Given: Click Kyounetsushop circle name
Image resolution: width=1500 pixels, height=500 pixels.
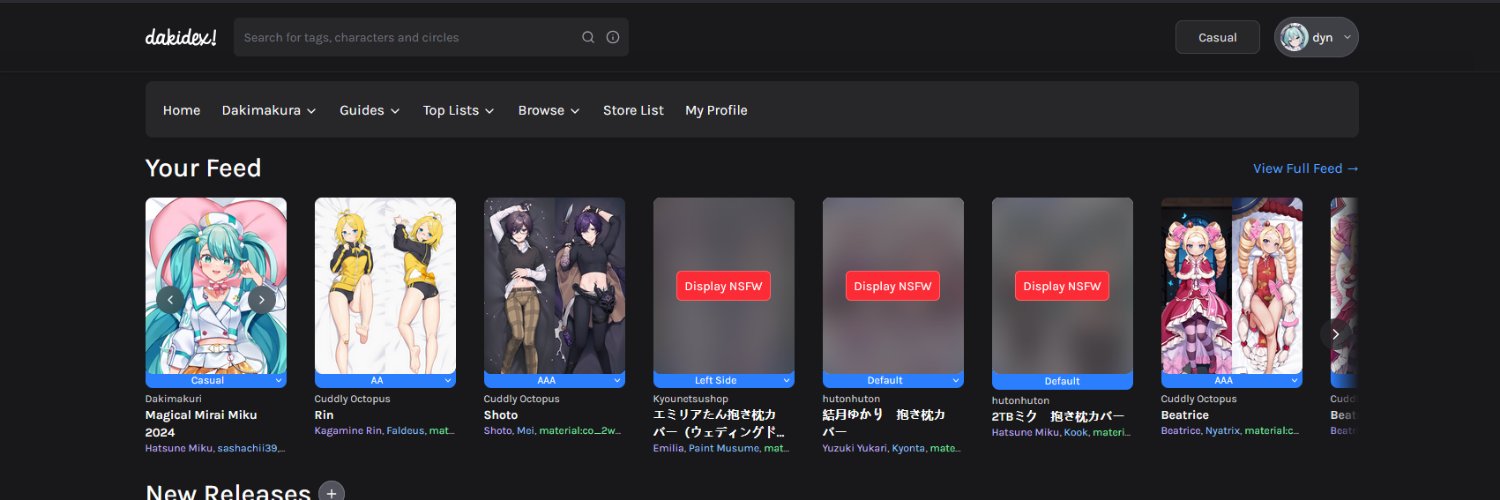Looking at the screenshot, I should pos(691,399).
